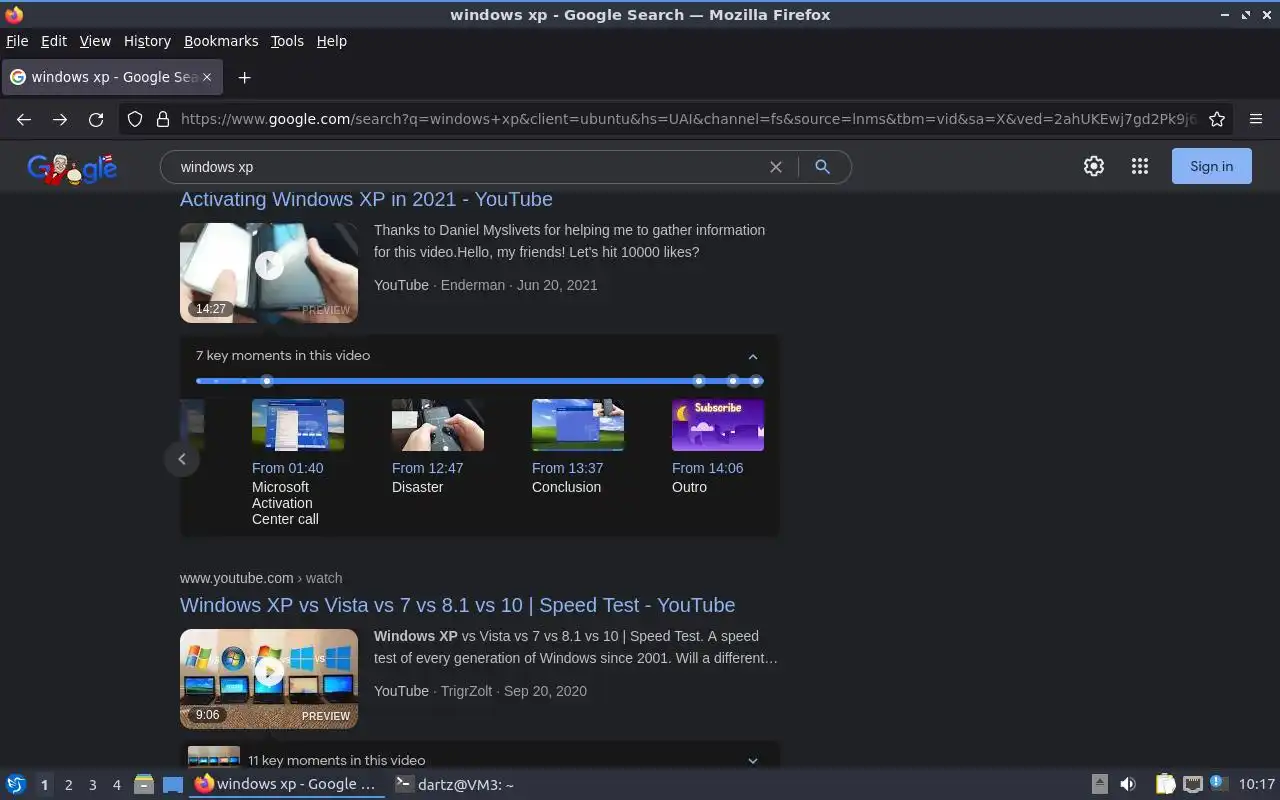Image resolution: width=1280 pixels, height=800 pixels.
Task: Go to Google home via doodle logo
Action: (72, 168)
